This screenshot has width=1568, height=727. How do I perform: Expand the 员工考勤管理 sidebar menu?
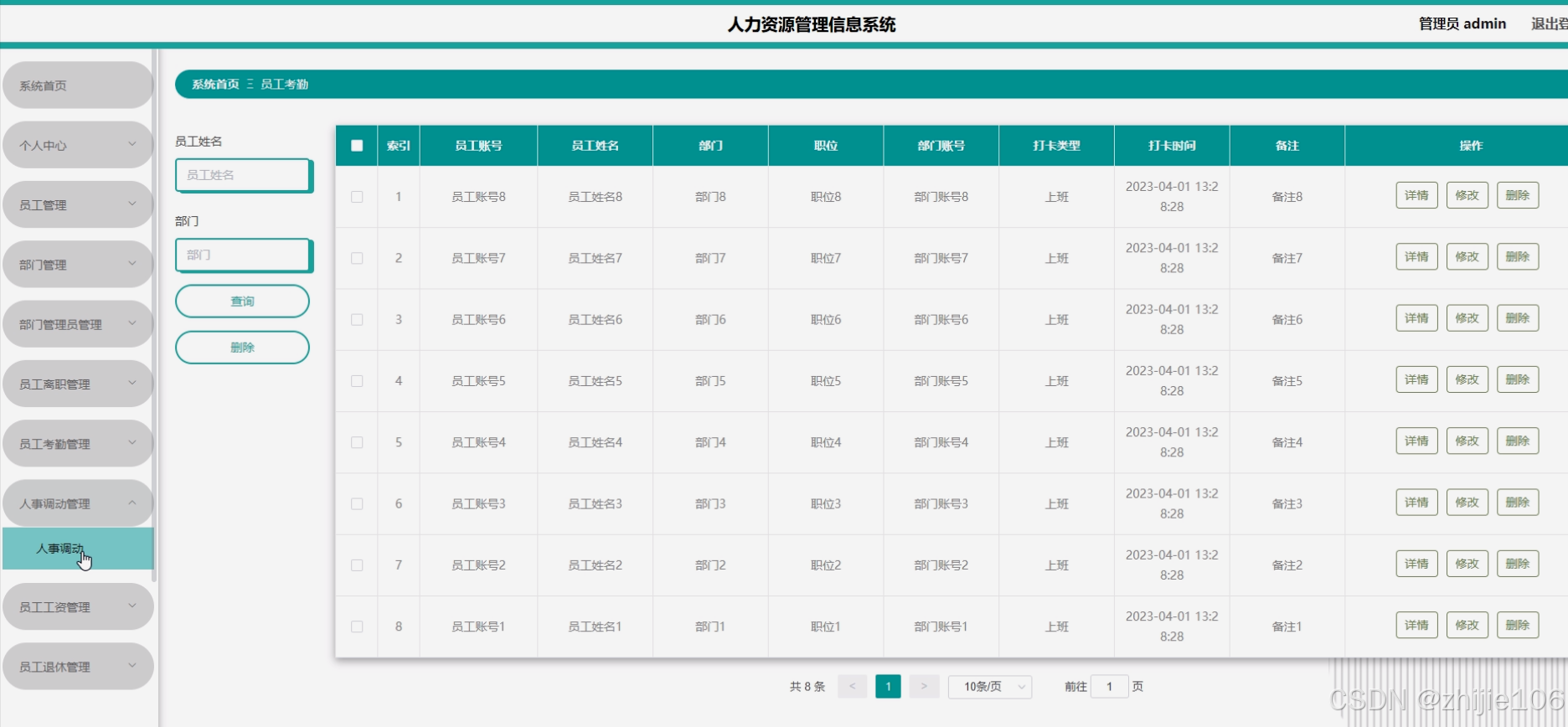(x=78, y=444)
